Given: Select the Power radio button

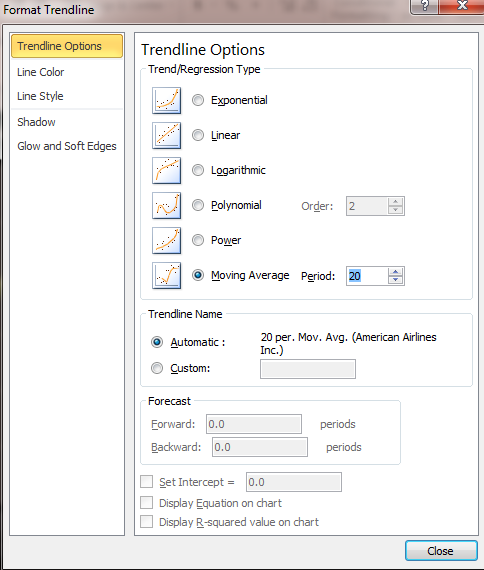Looking at the screenshot, I should (198, 240).
